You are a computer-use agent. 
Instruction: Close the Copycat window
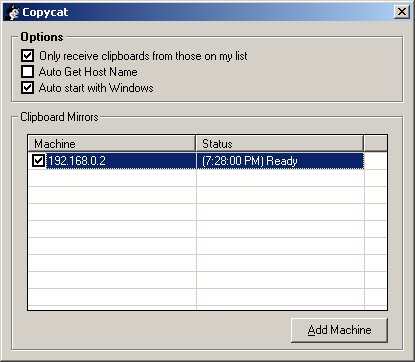402,12
